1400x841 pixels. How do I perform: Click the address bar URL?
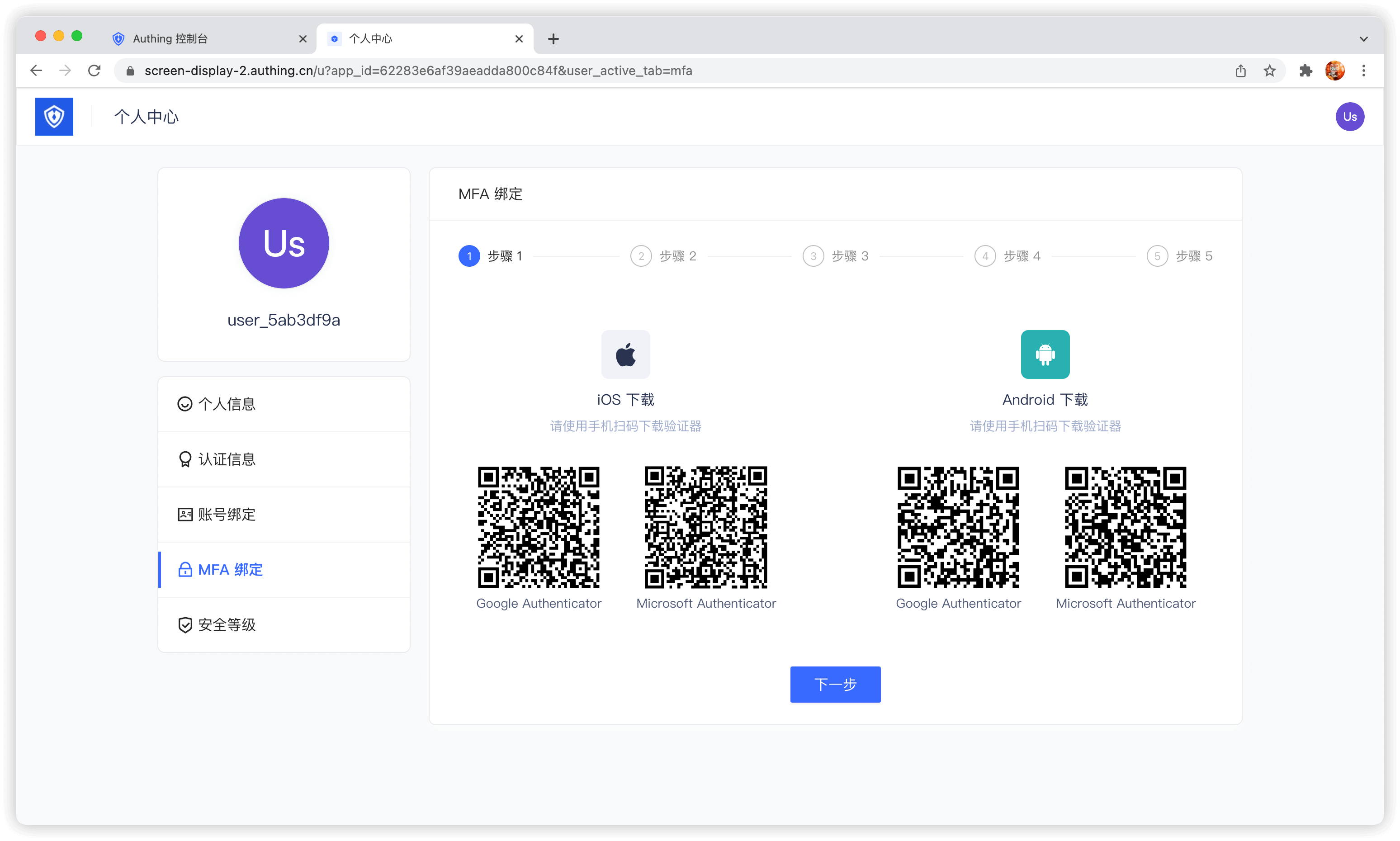click(x=418, y=71)
